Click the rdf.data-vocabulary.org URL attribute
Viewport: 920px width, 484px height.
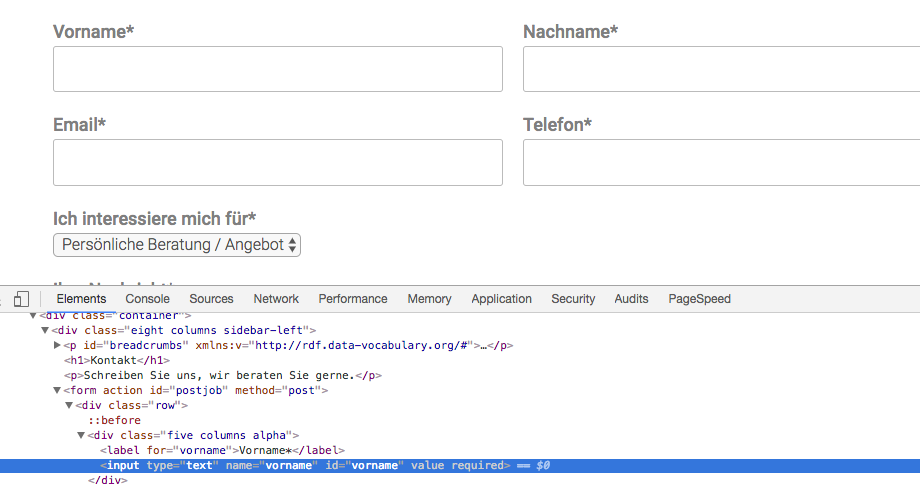coord(361,346)
